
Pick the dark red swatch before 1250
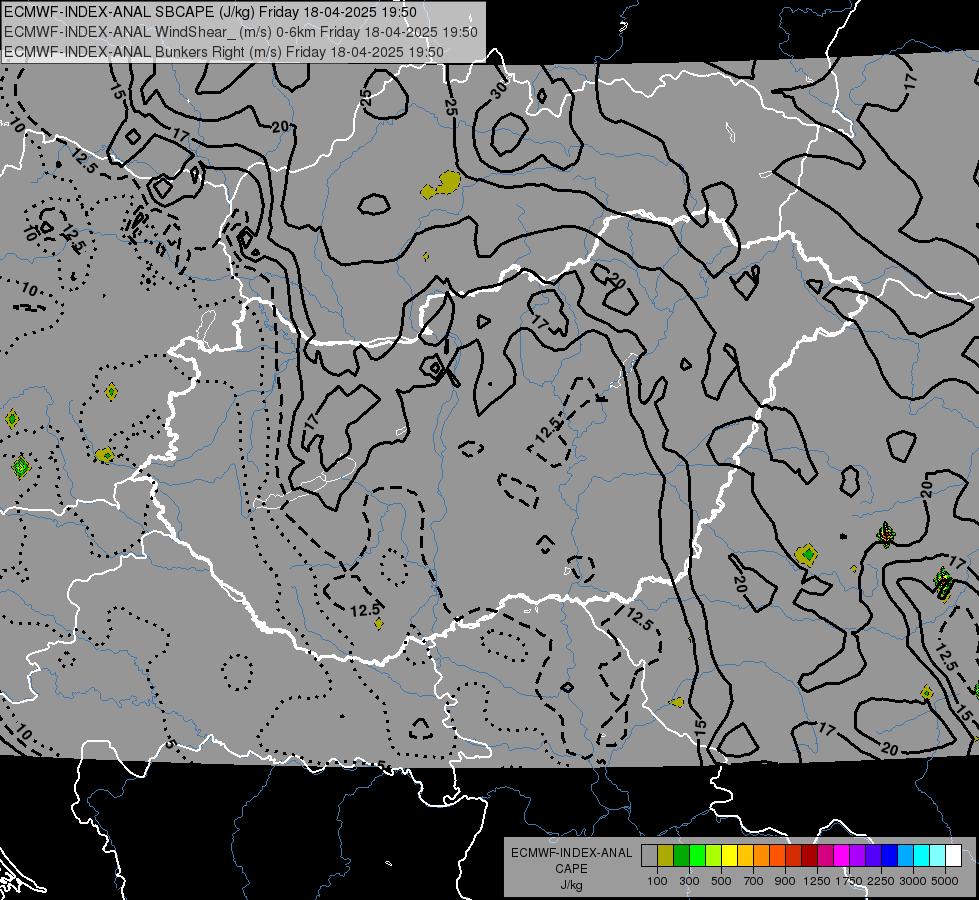810,856
